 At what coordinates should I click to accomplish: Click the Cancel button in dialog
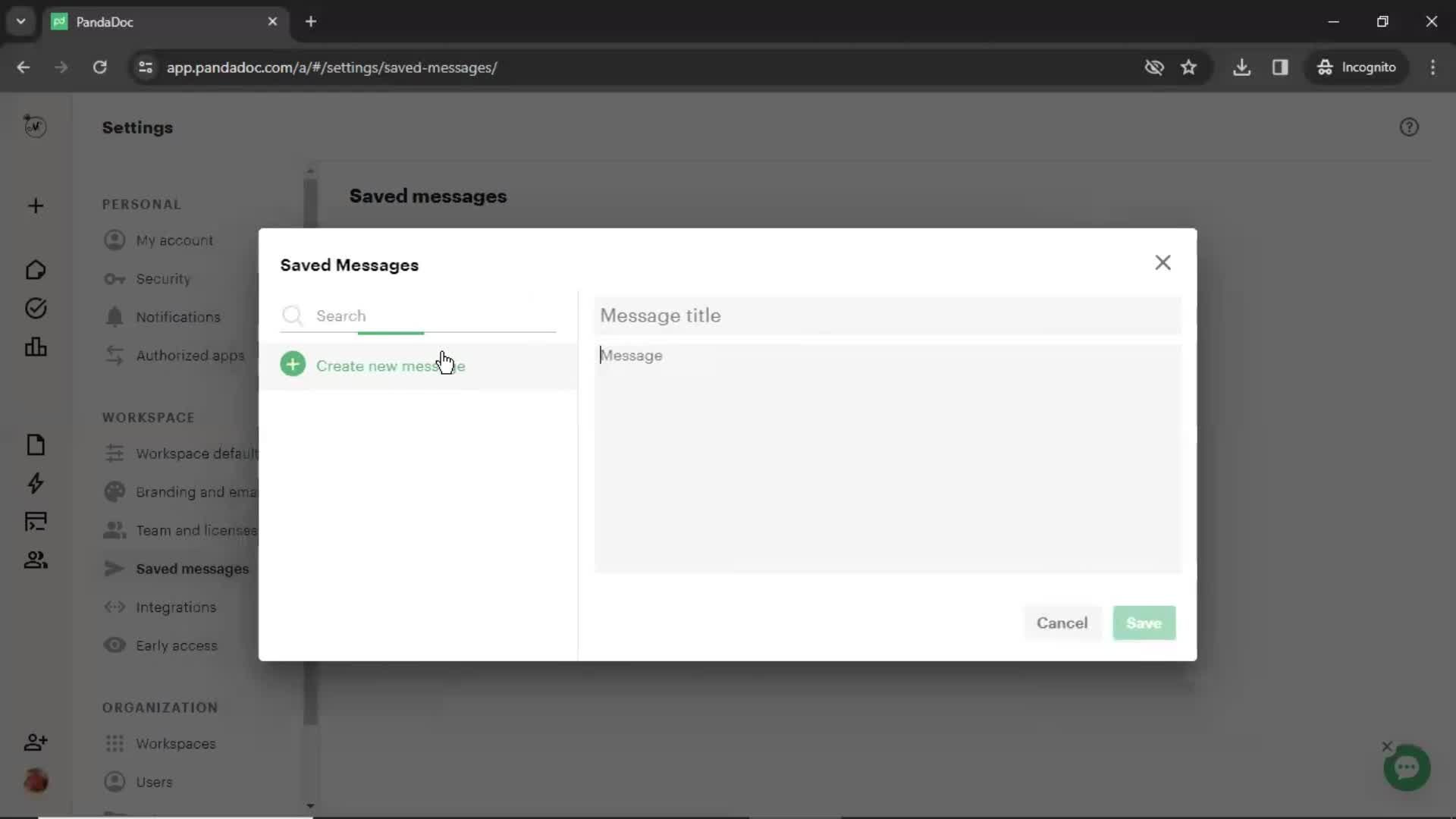click(1063, 623)
